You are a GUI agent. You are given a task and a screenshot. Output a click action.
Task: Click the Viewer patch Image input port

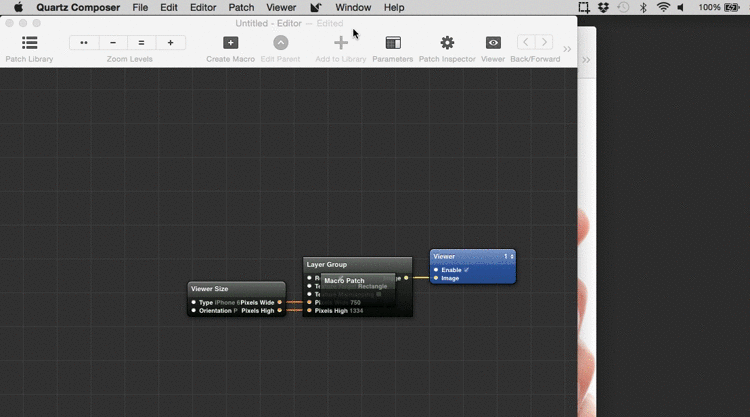436,278
